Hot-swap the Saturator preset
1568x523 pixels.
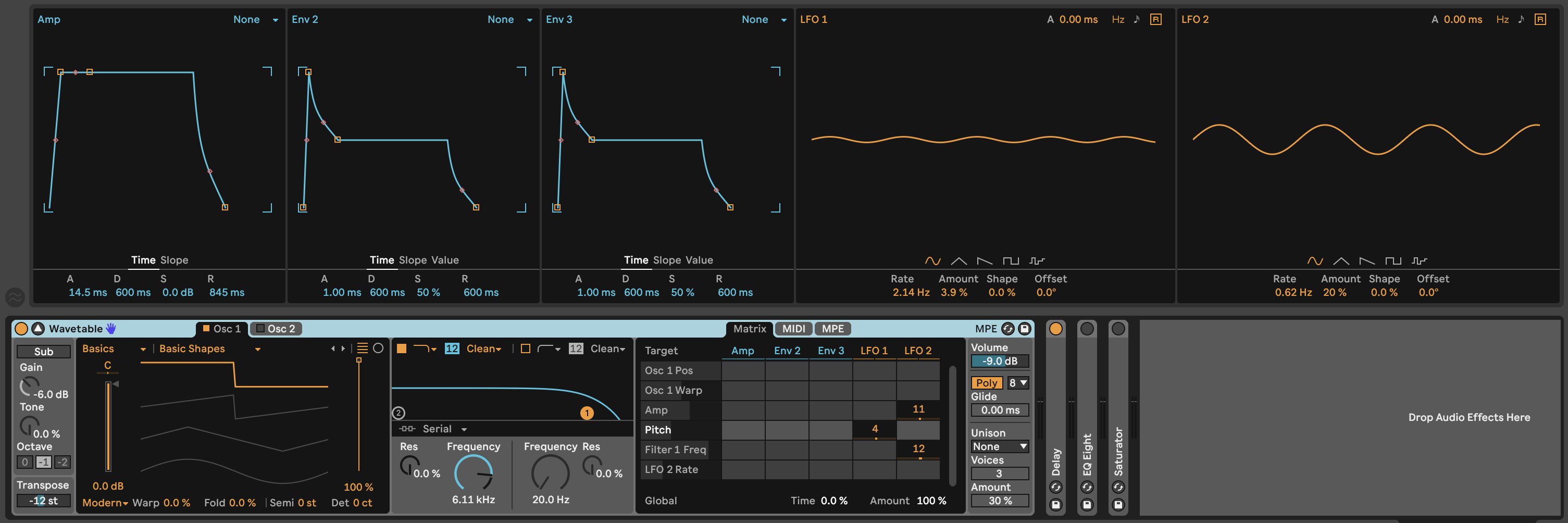[x=1118, y=487]
